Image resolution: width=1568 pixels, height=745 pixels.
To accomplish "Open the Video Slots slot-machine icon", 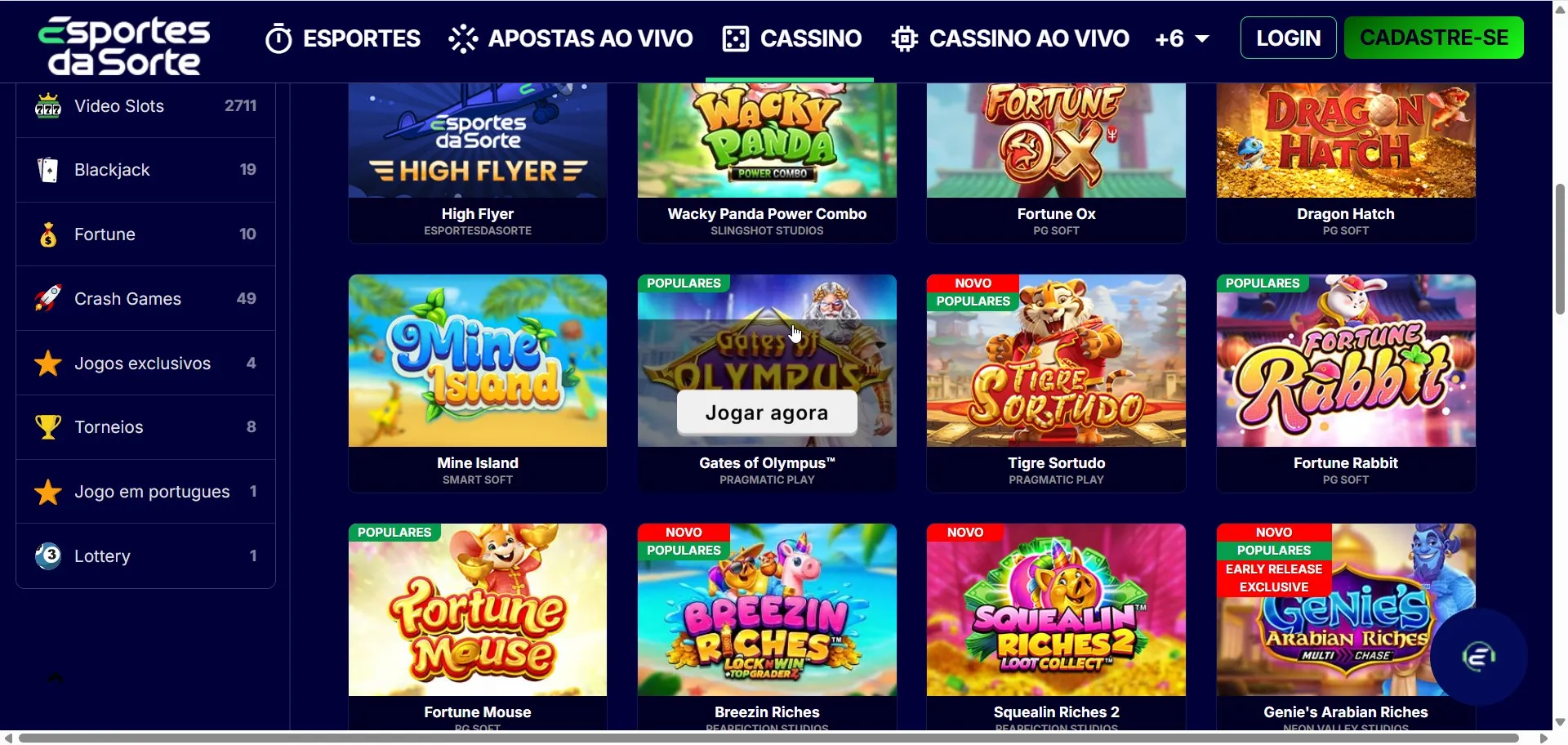I will [x=48, y=106].
